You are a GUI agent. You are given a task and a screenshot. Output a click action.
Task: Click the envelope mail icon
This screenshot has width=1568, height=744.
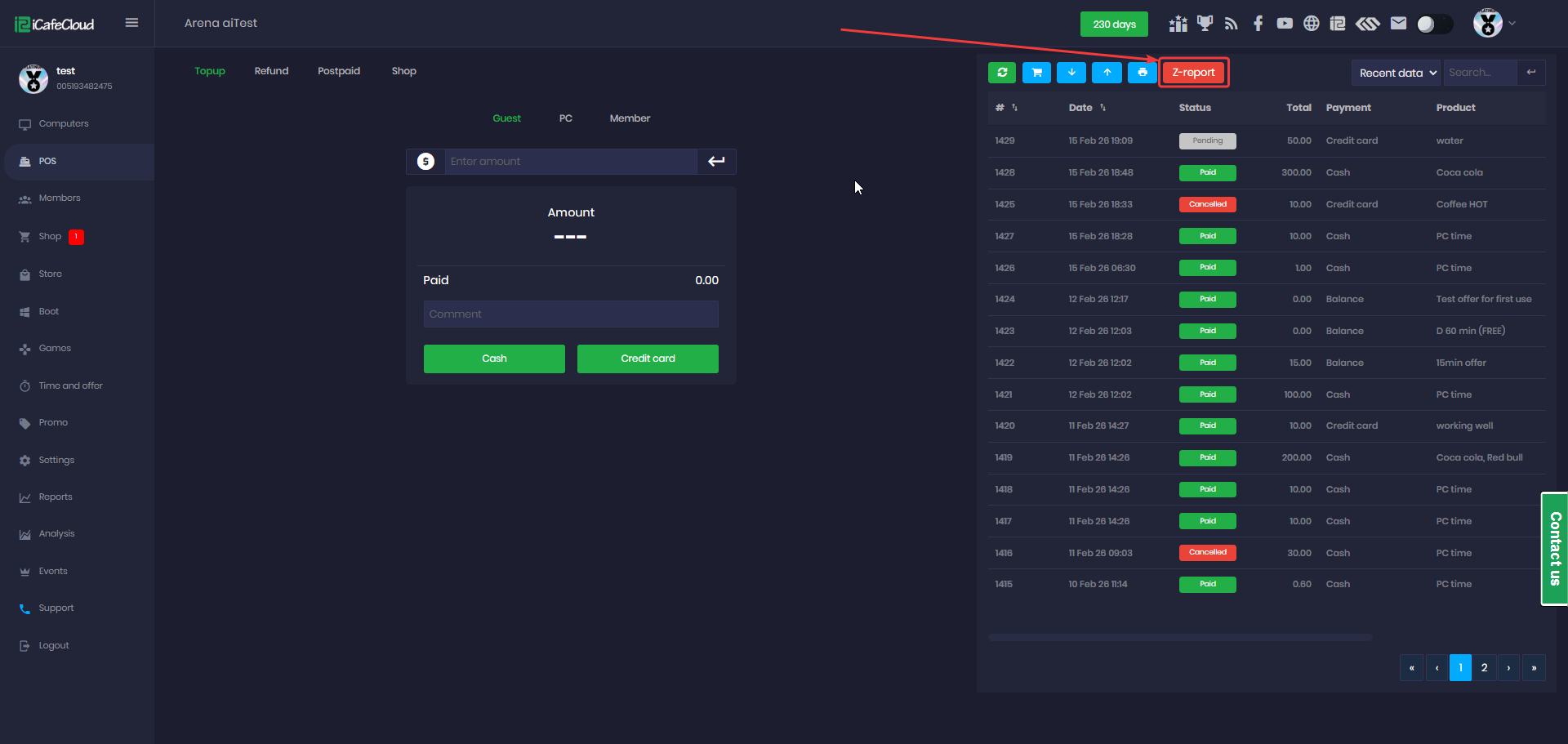(1398, 24)
